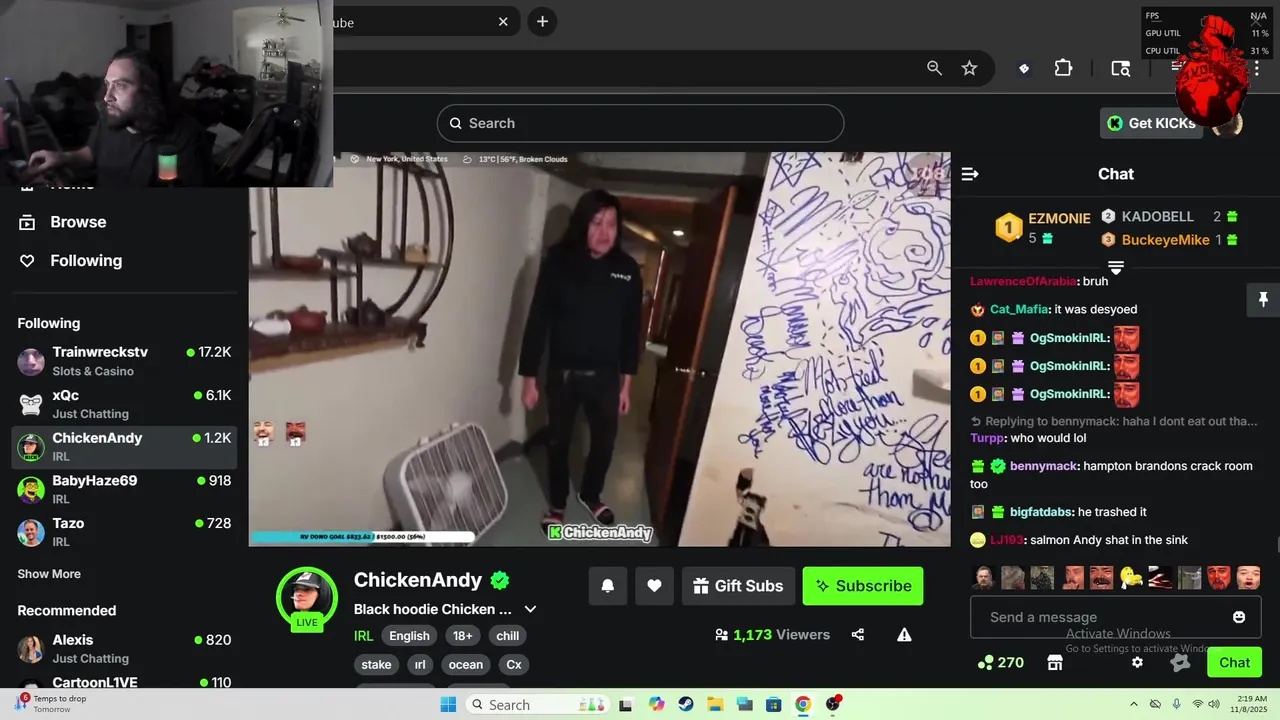This screenshot has width=1280, height=720.
Task: Expand following list with Show More
Action: [x=49, y=574]
